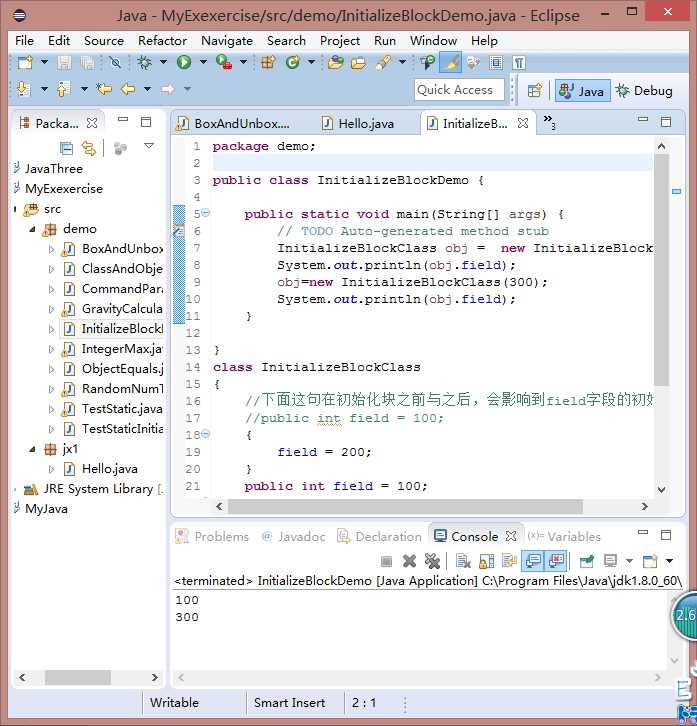Image resolution: width=697 pixels, height=726 pixels.
Task: Open dropdown arrow next to Run button
Action: pyautogui.click(x=203, y=62)
